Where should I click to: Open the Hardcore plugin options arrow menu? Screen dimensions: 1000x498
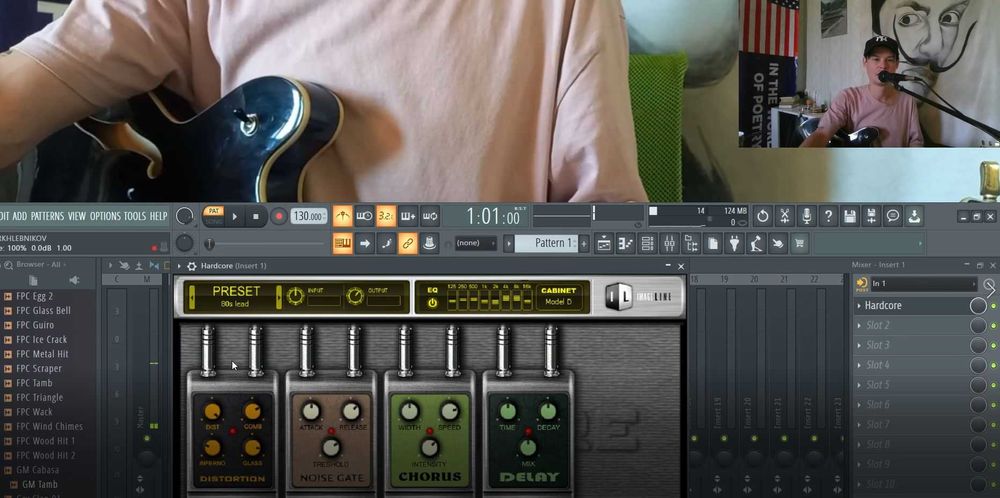click(x=179, y=266)
